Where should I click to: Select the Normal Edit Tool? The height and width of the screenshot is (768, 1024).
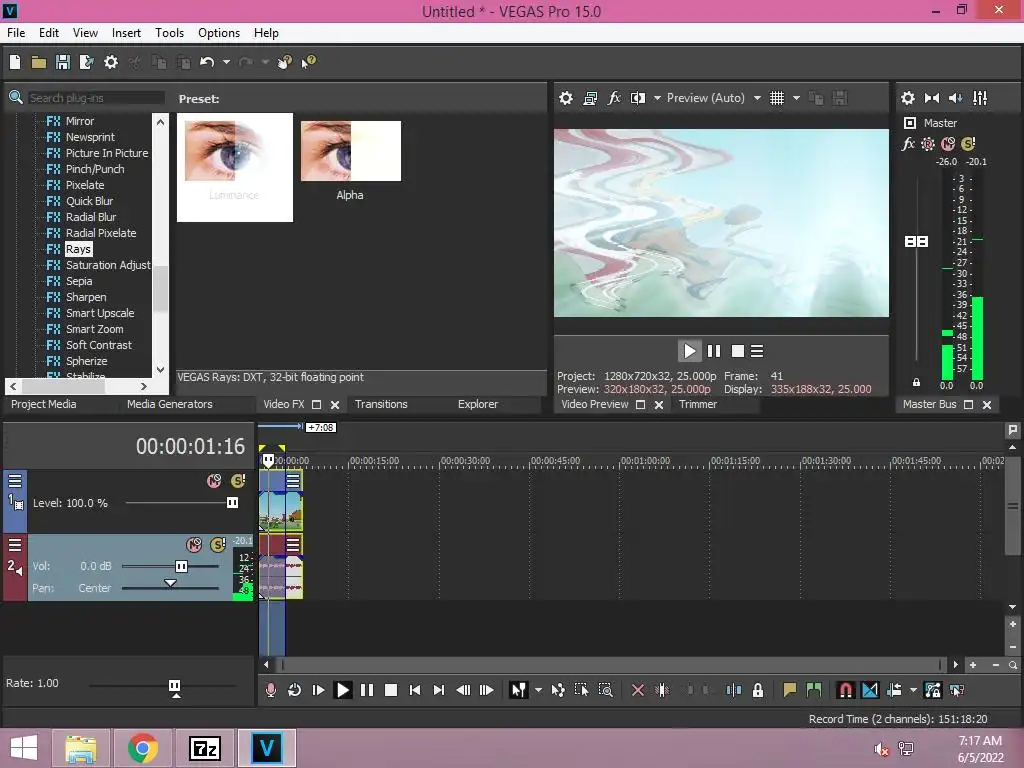(x=519, y=690)
